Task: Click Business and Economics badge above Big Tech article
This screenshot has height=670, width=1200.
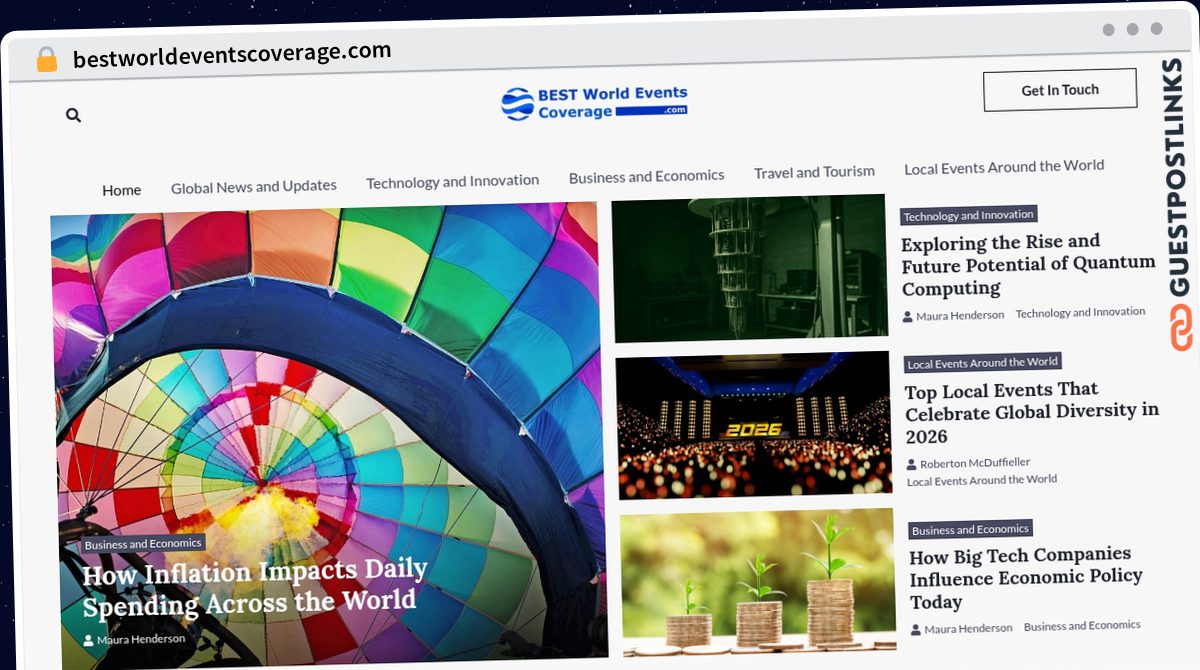Action: pyautogui.click(x=970, y=530)
